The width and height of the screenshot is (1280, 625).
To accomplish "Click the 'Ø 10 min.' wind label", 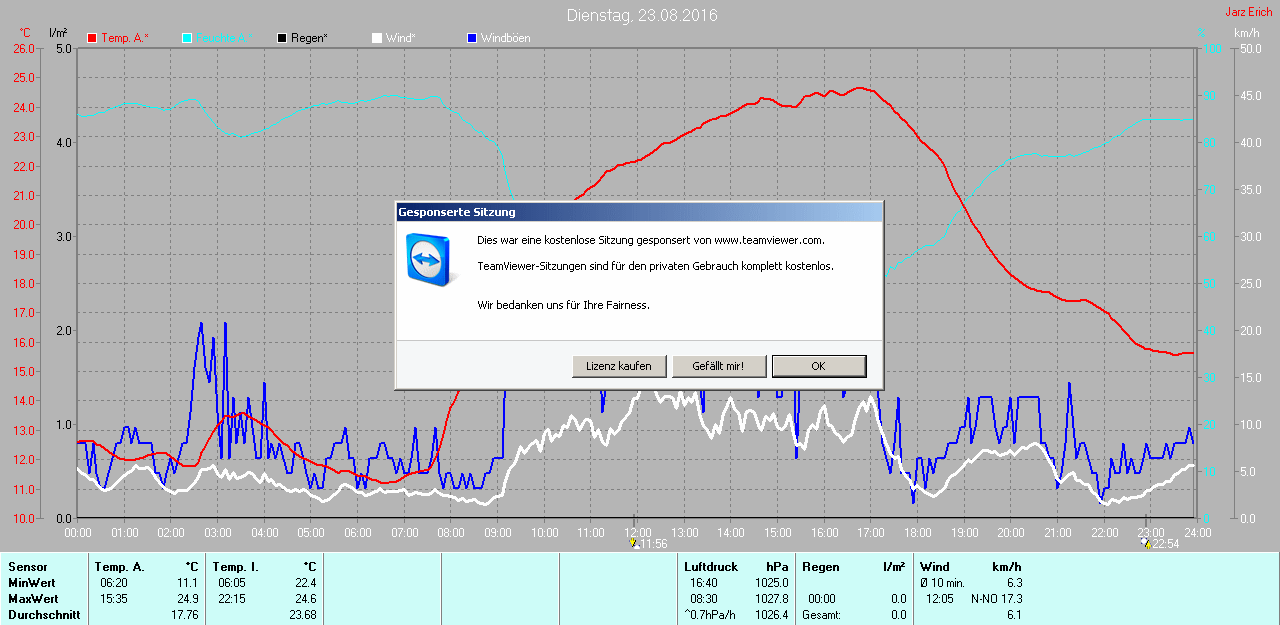I will (x=942, y=583).
